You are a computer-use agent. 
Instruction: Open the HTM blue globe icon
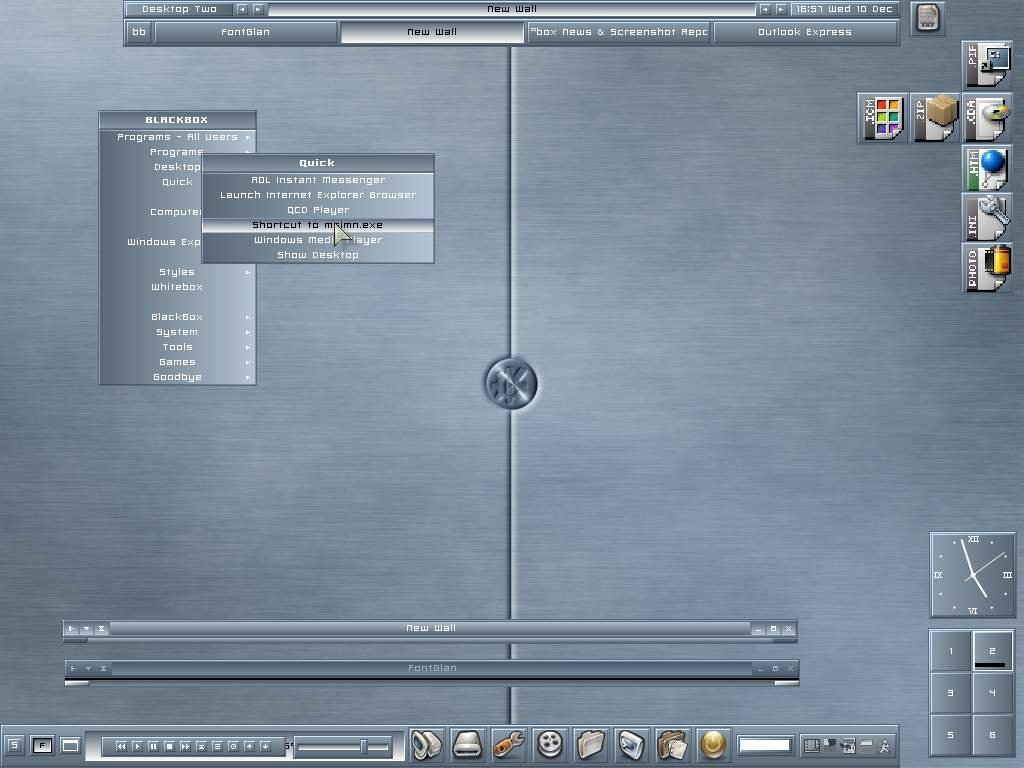[987, 168]
